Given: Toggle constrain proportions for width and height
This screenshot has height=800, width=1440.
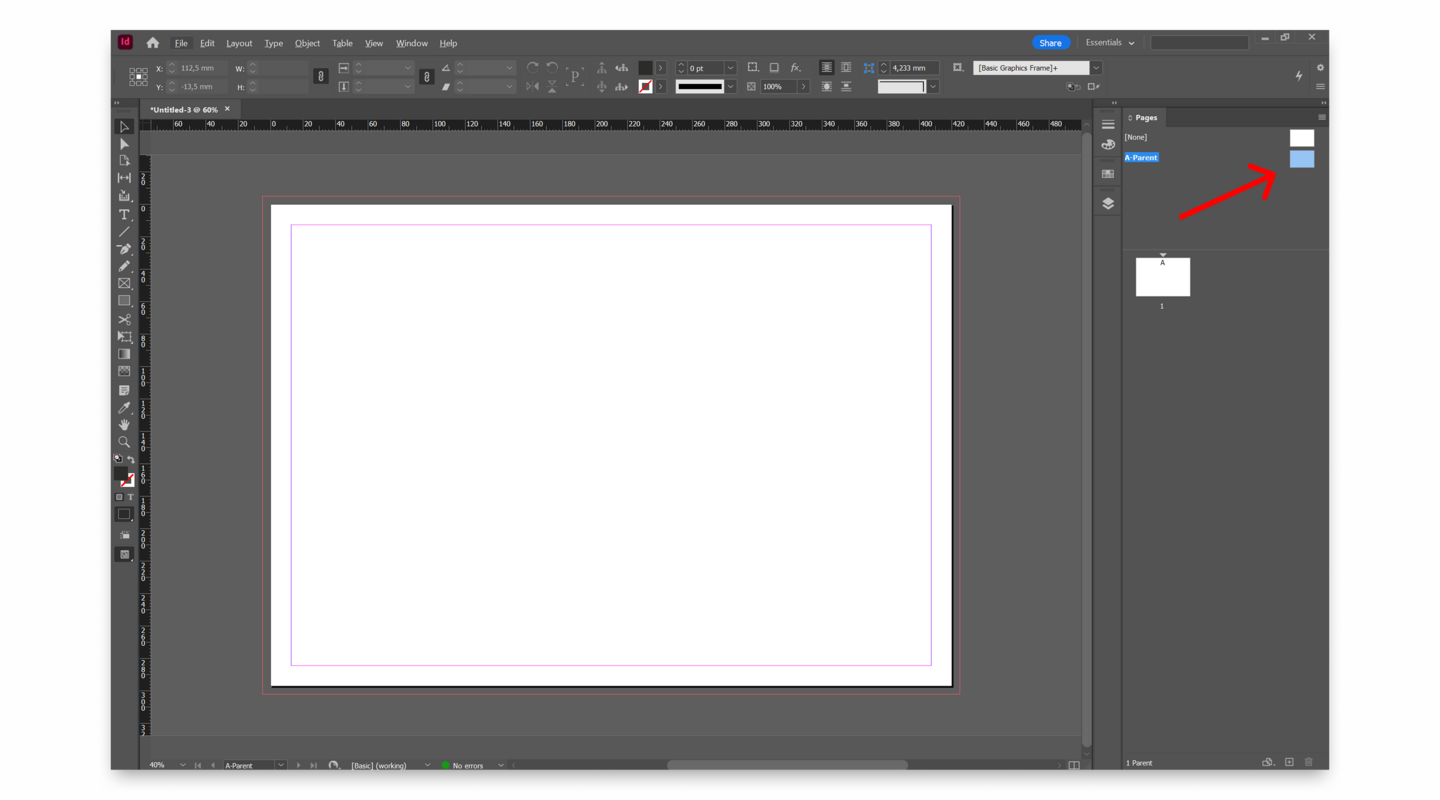Looking at the screenshot, I should (320, 76).
